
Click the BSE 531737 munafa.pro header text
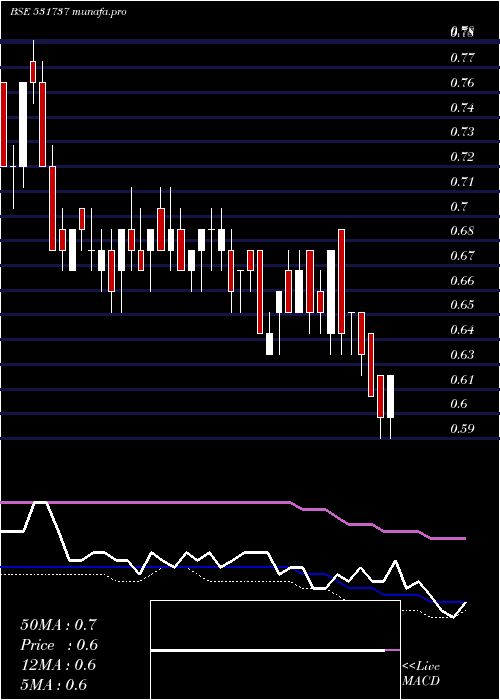[68, 12]
